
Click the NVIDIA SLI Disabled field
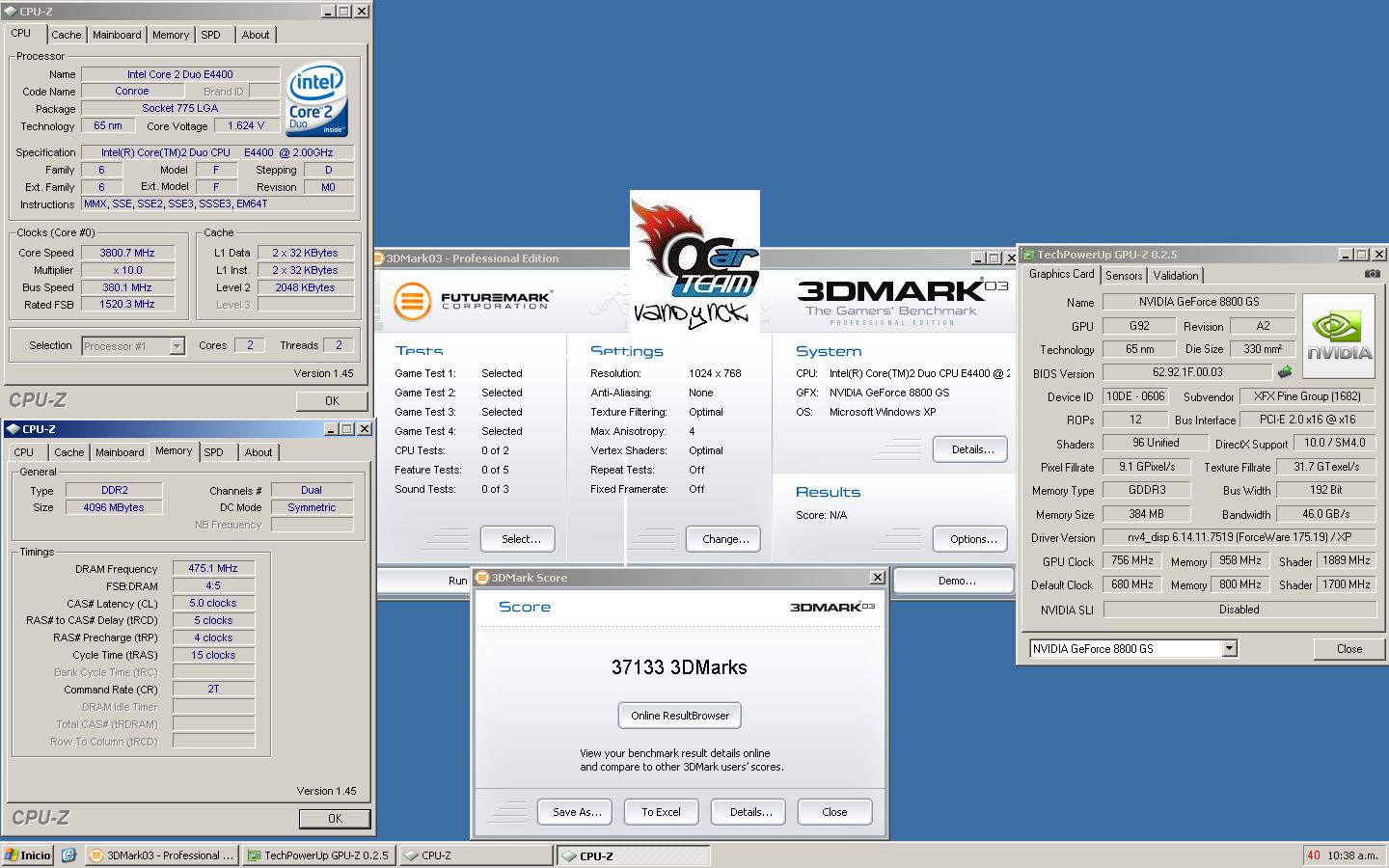coord(1239,610)
